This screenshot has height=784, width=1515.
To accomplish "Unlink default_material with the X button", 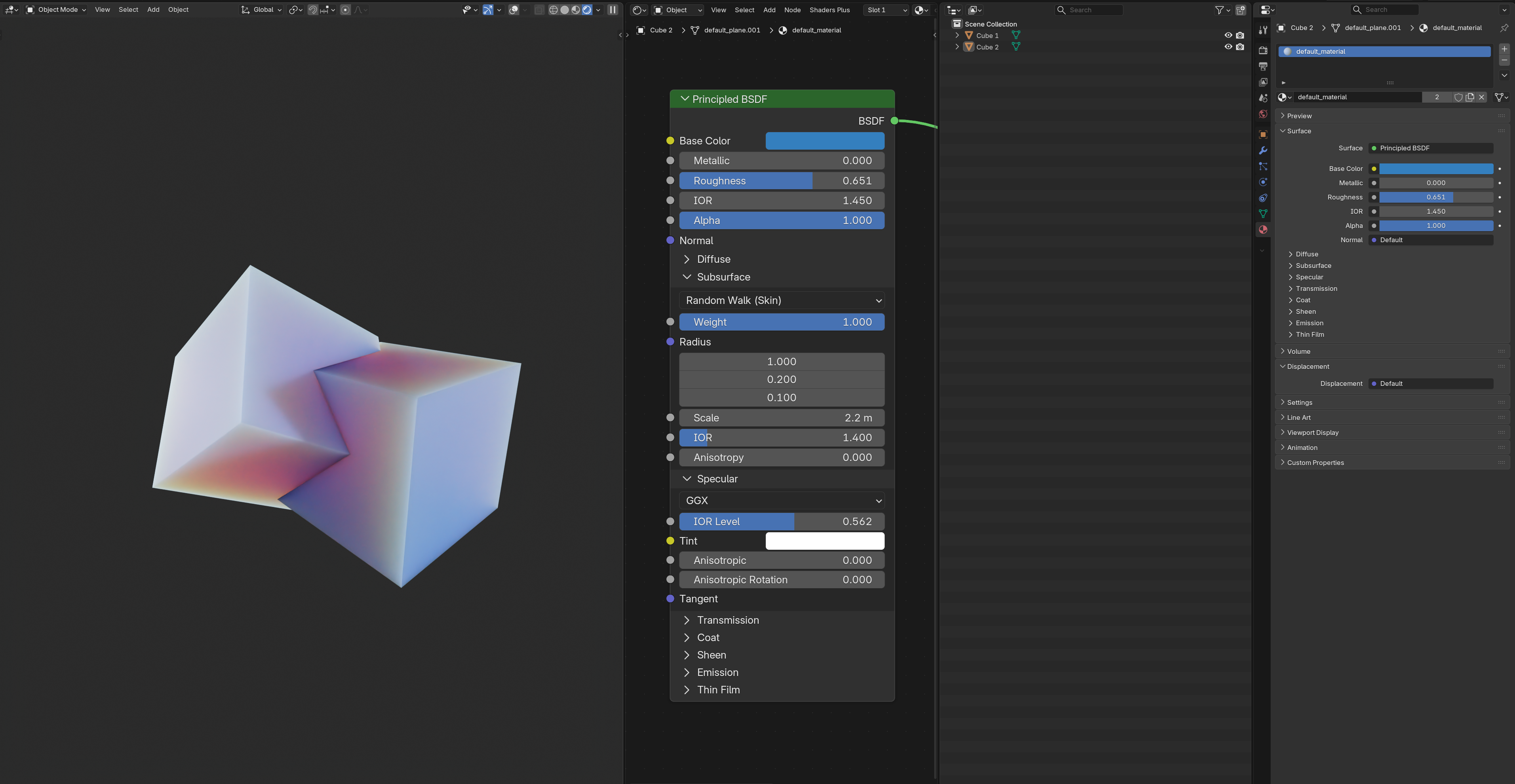I will [1481, 98].
